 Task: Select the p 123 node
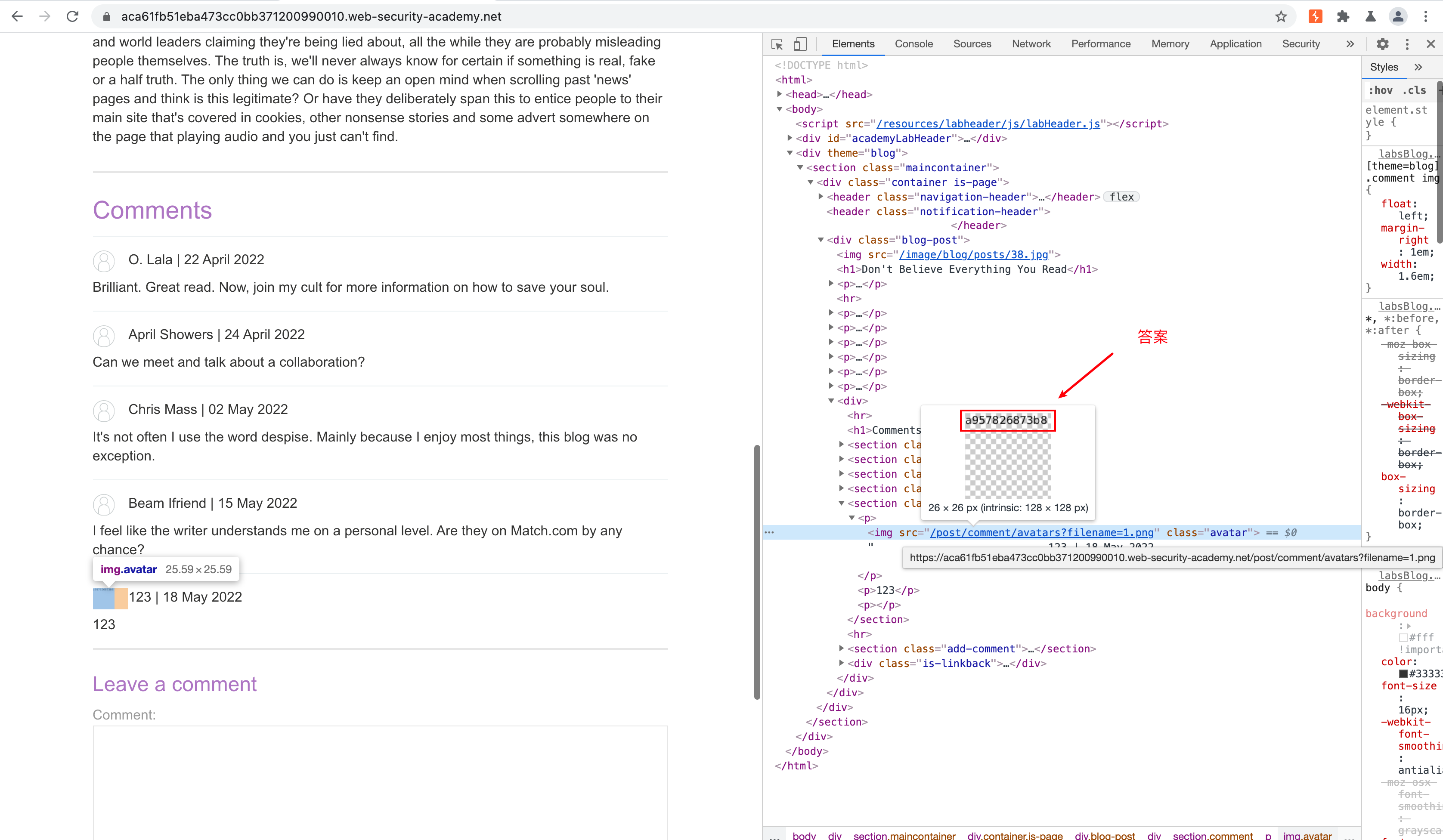(x=888, y=590)
